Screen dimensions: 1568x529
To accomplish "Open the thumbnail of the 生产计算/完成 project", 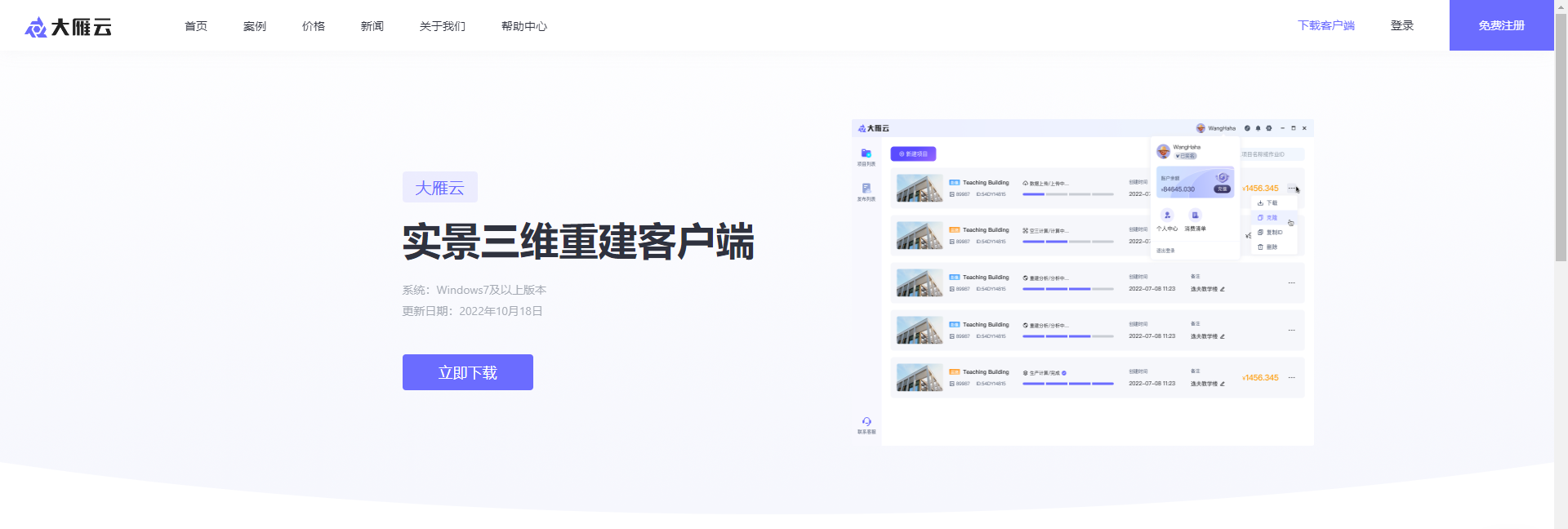I will pos(920,378).
